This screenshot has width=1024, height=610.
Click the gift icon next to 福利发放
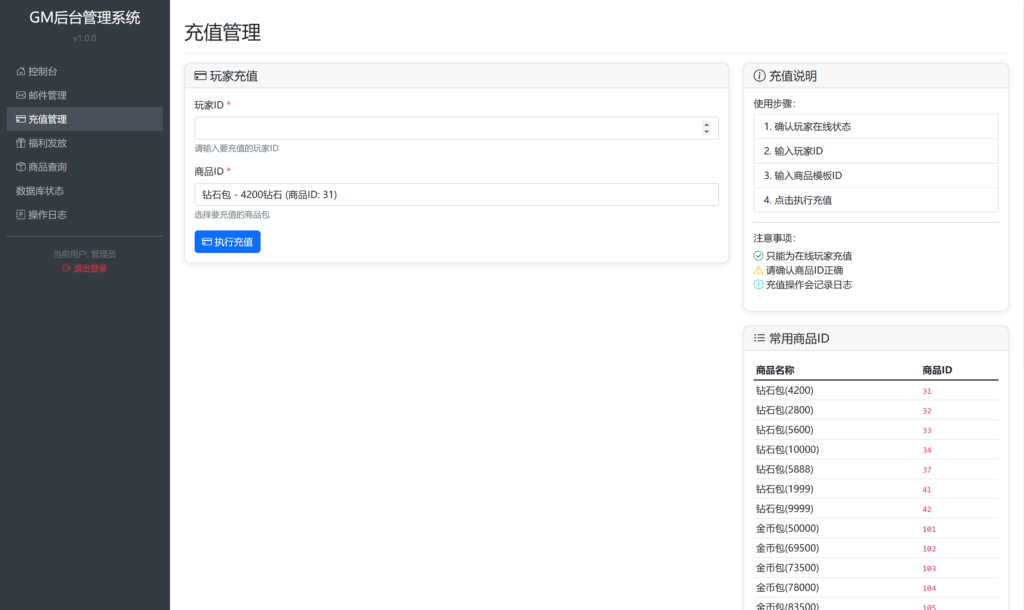point(21,143)
